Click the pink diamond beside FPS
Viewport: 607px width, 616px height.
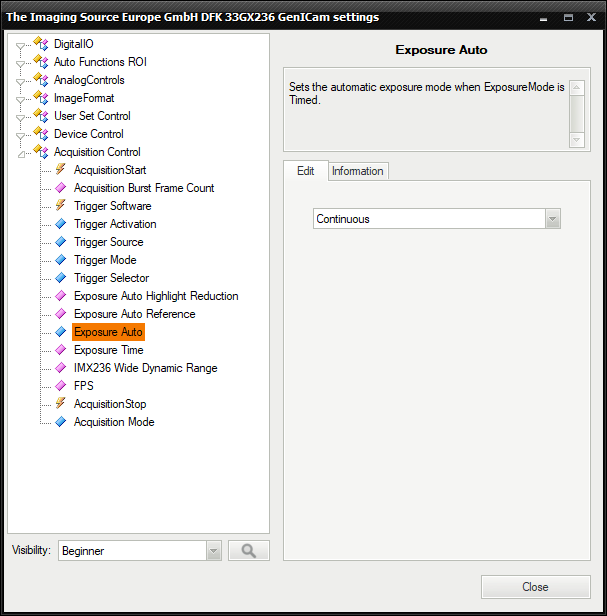tap(61, 386)
